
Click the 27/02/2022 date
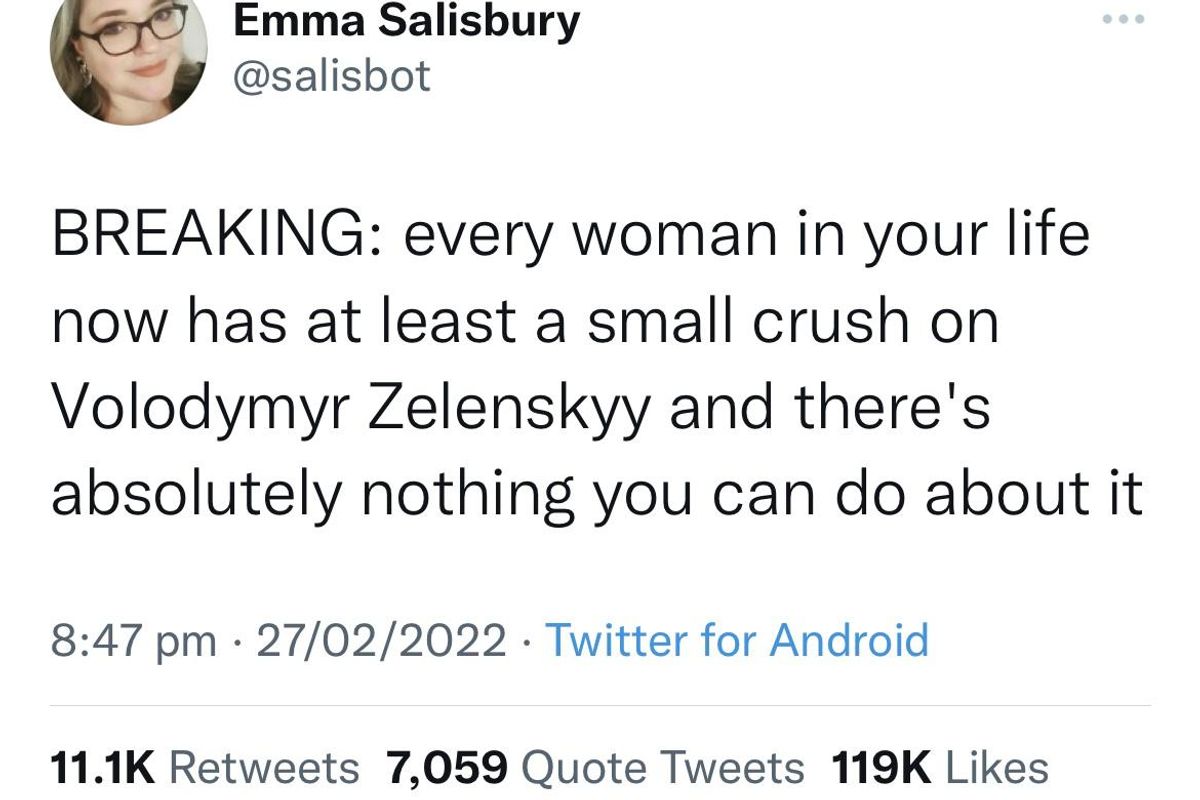(x=381, y=640)
